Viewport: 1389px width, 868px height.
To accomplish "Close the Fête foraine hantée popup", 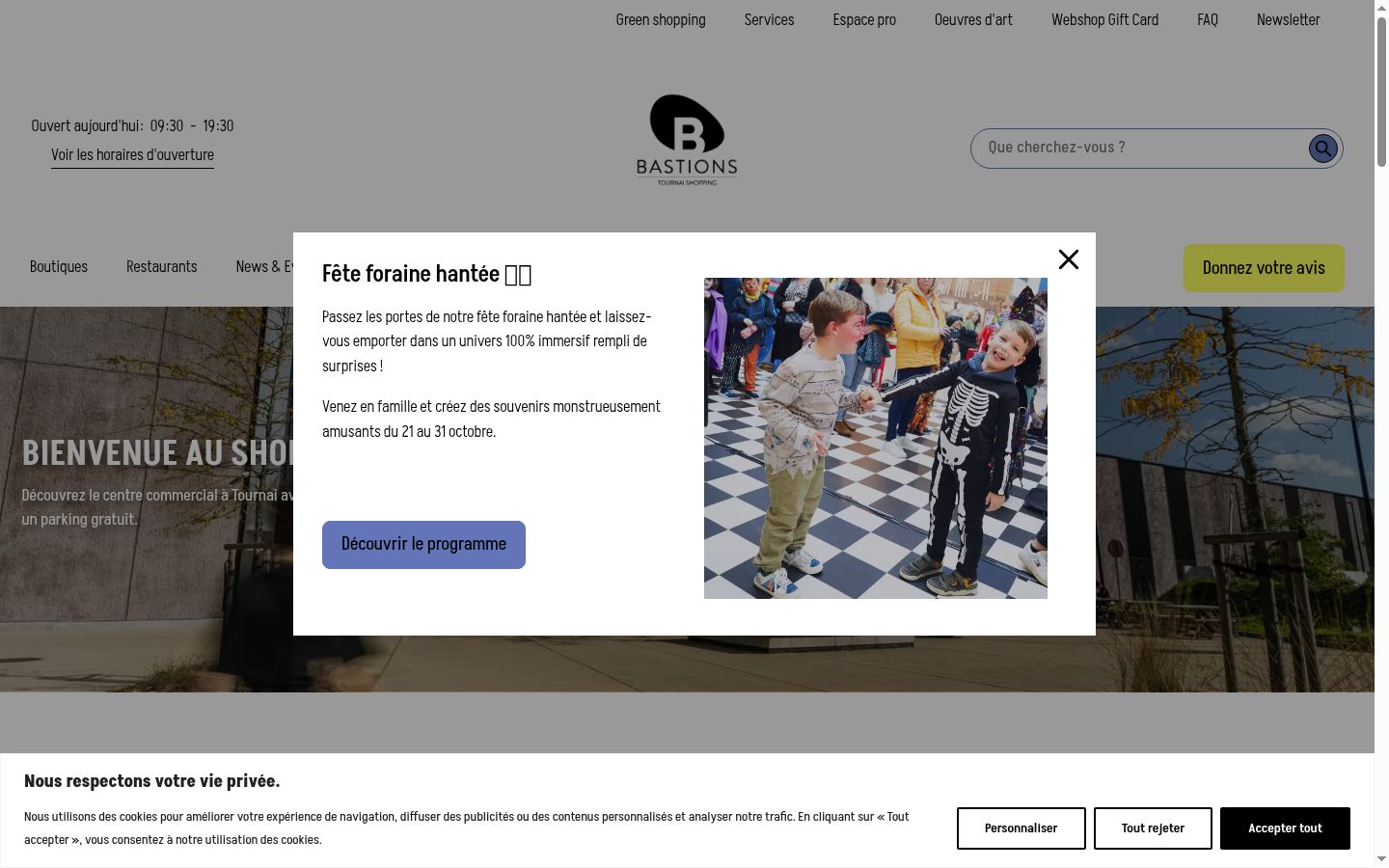I will click(x=1069, y=259).
